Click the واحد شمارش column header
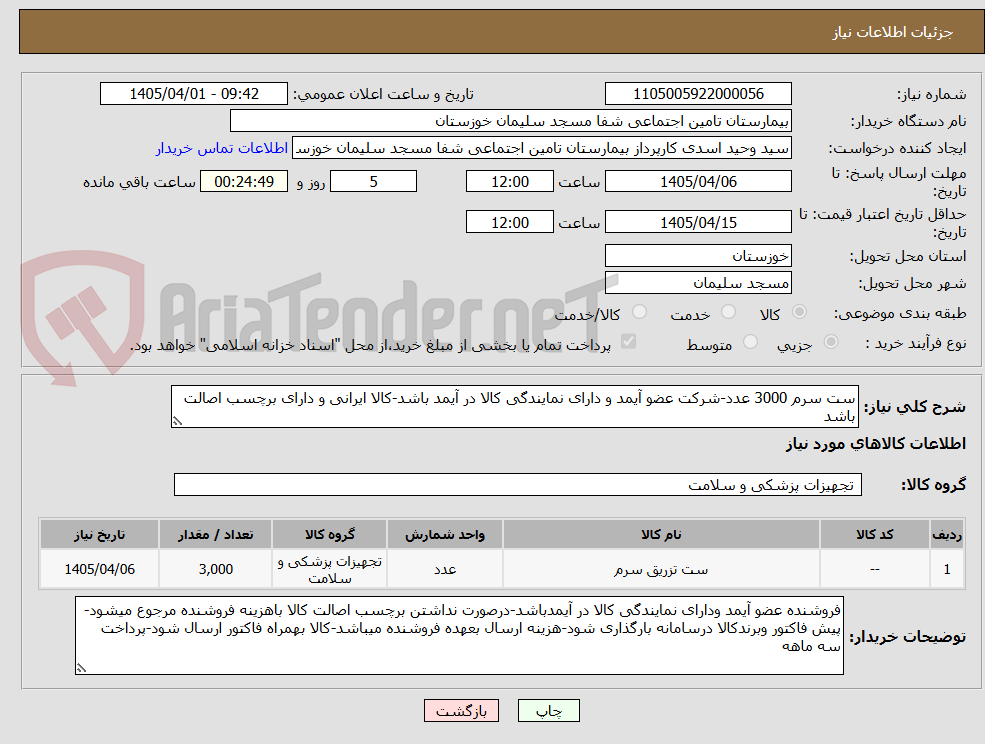985x744 pixels. point(445,534)
